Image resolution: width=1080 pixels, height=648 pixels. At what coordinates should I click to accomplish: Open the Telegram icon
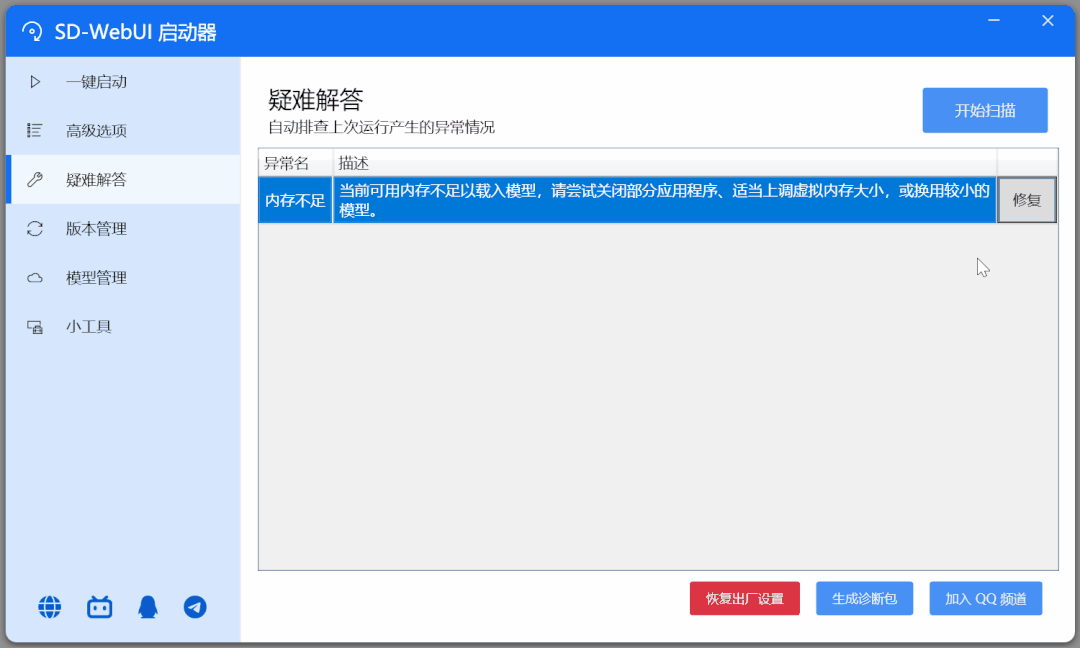195,607
